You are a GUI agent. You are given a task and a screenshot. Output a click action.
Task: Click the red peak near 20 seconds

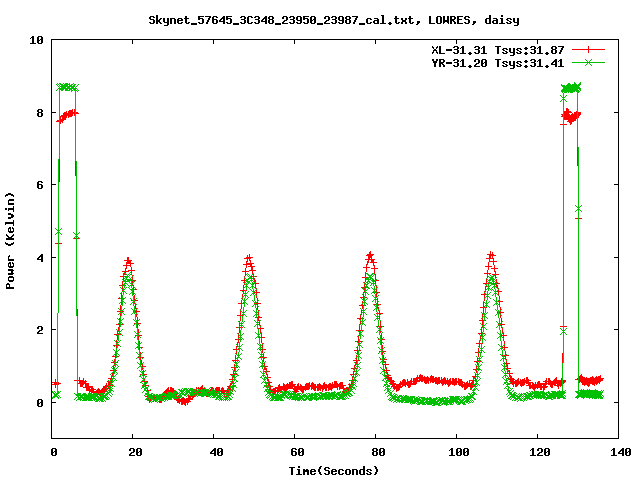click(129, 261)
